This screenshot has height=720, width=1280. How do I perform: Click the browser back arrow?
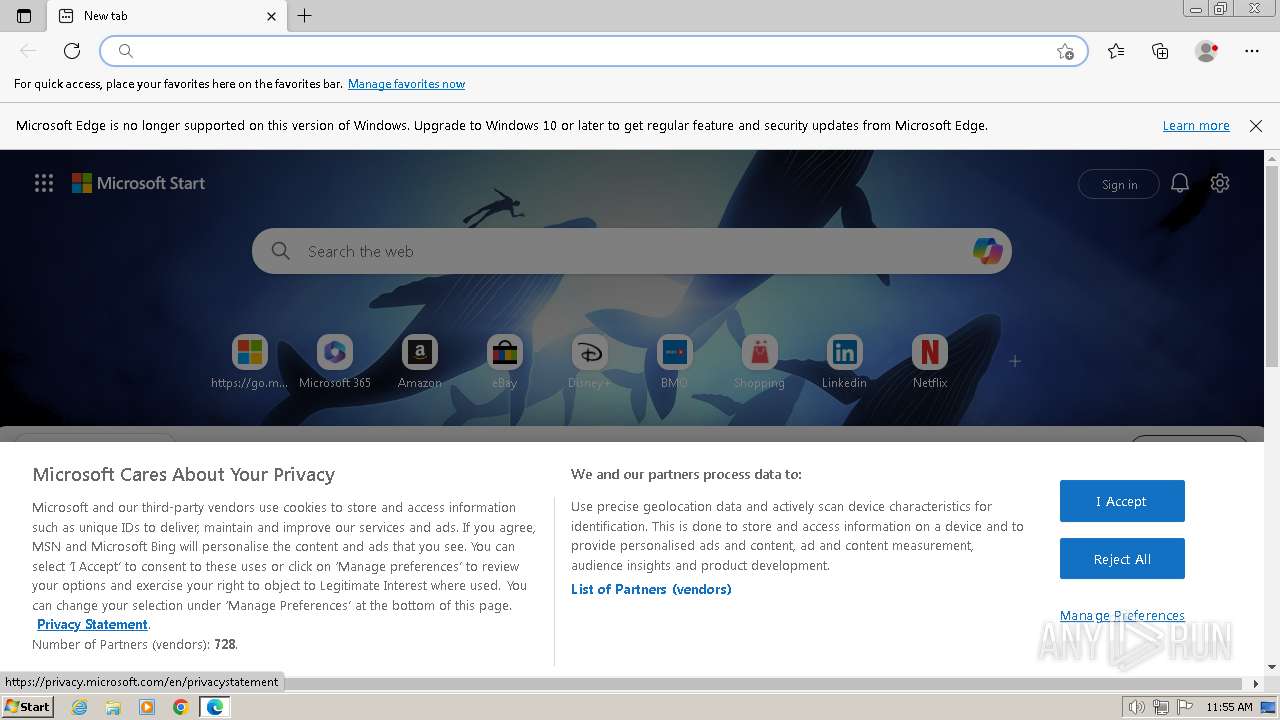(x=28, y=51)
